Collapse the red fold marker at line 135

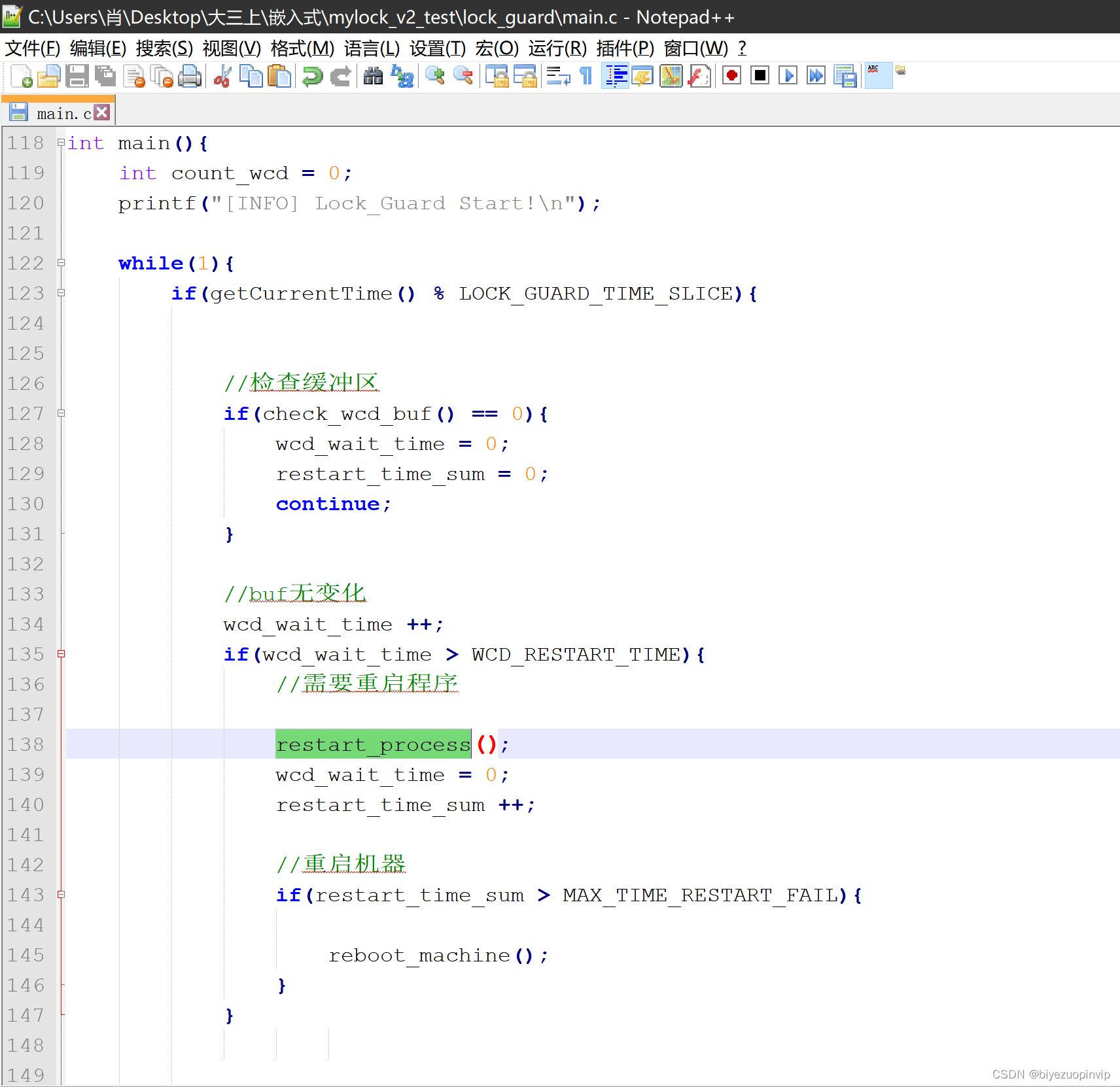pyautogui.click(x=61, y=653)
